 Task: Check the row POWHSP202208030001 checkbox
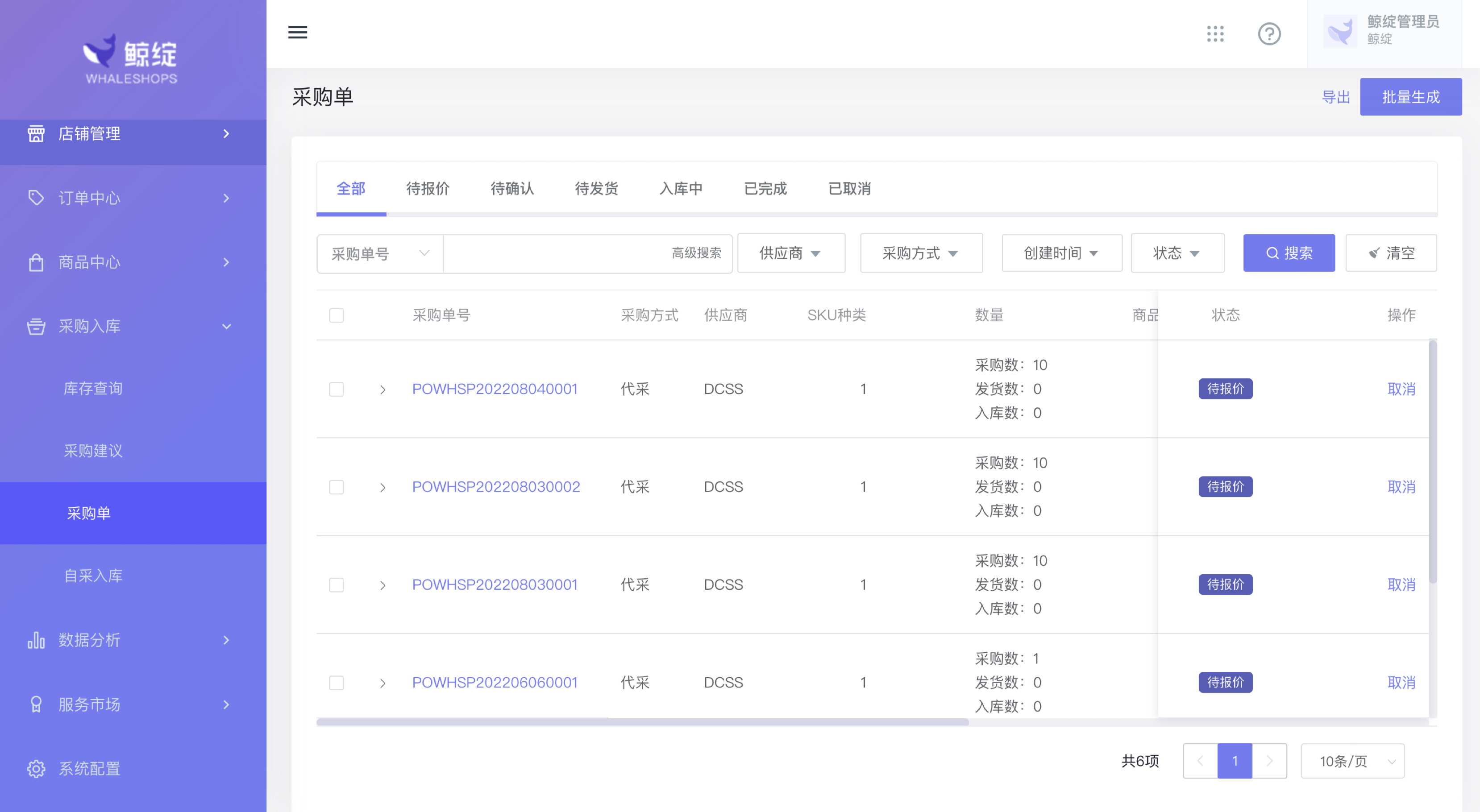coord(336,584)
